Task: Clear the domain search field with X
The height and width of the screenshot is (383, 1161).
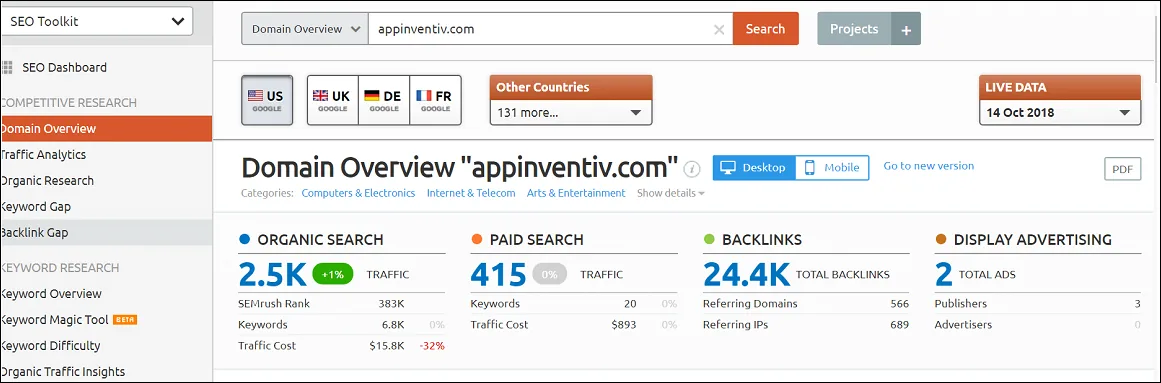Action: click(x=718, y=30)
